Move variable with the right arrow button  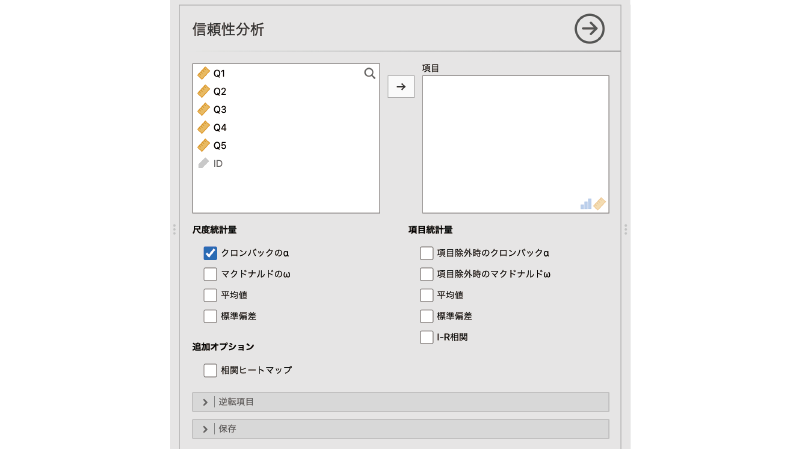click(x=400, y=87)
